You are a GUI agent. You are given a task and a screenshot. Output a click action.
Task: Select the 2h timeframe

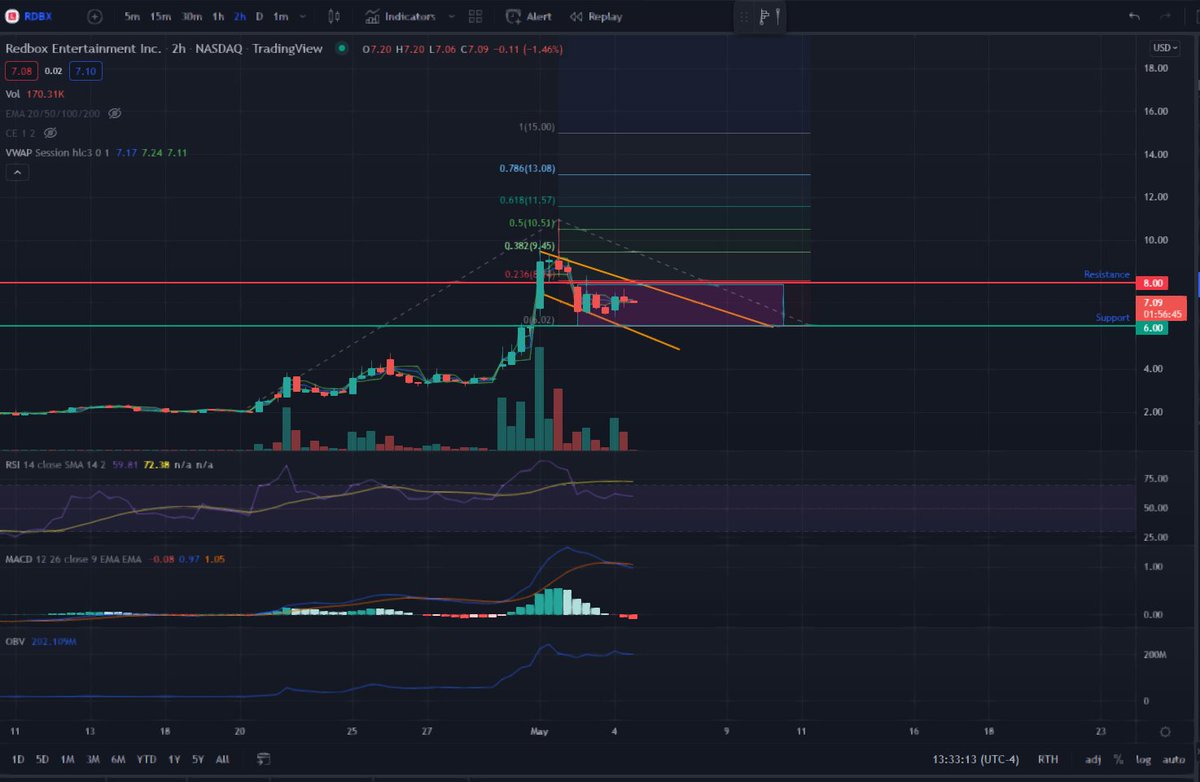[x=240, y=16]
